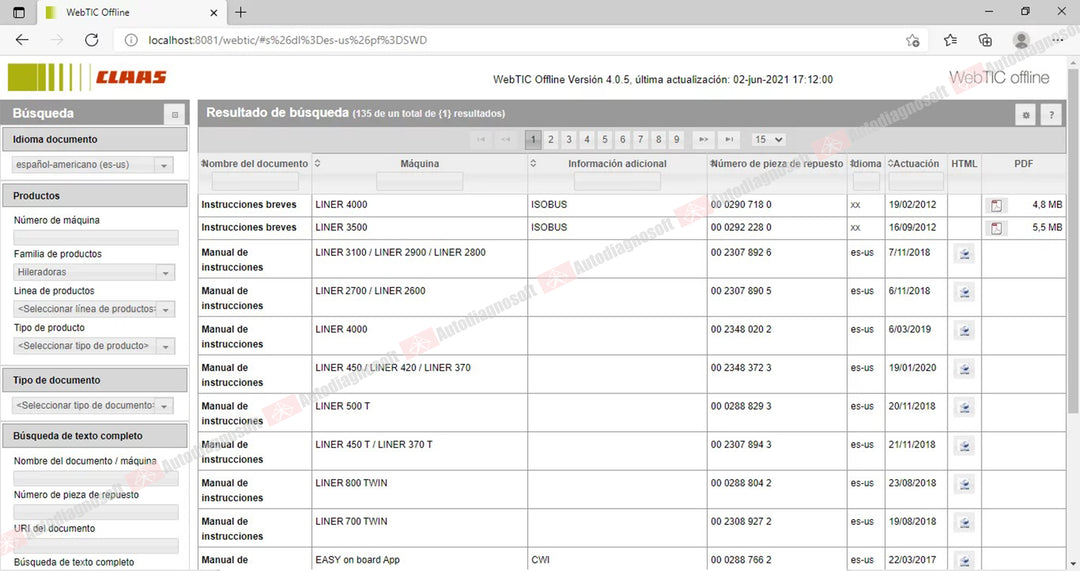Click browser back arrow
1080x571 pixels.
point(22,40)
